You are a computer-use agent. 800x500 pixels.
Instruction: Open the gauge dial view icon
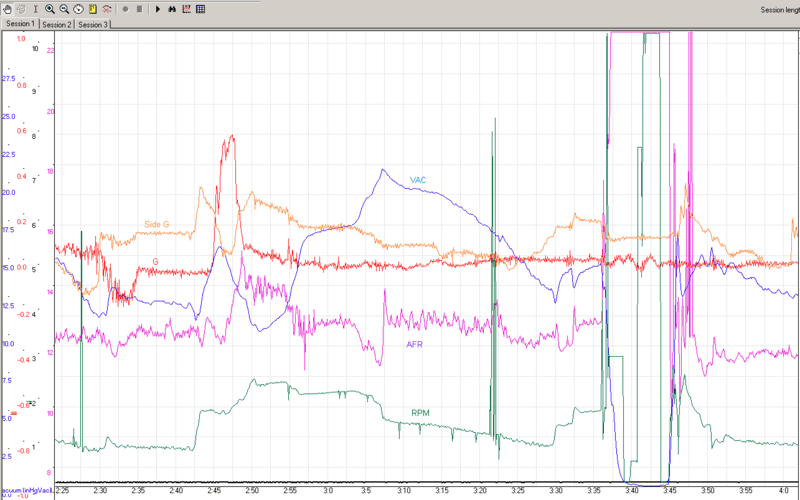78,9
